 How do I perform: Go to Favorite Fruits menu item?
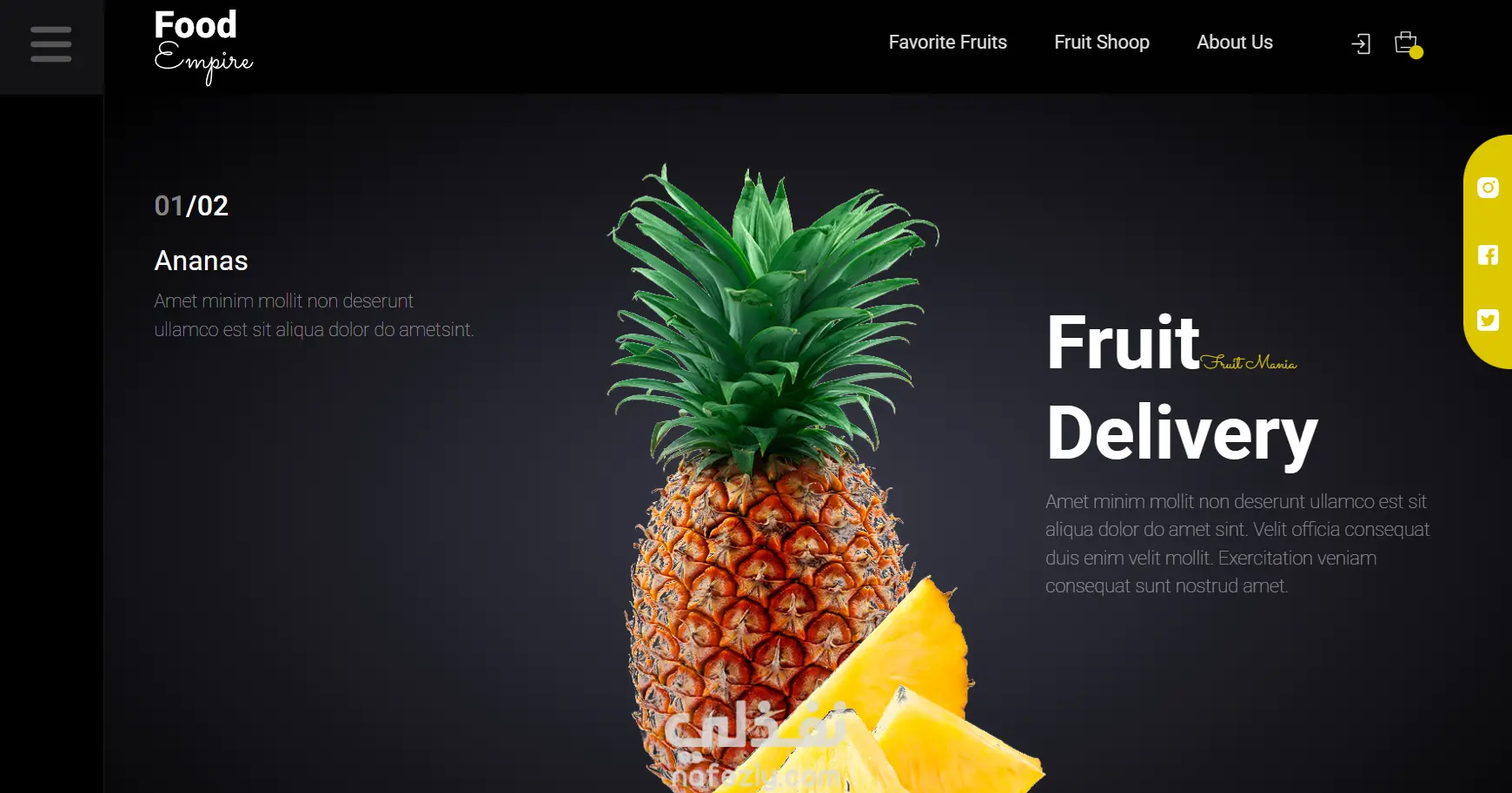pyautogui.click(x=947, y=43)
